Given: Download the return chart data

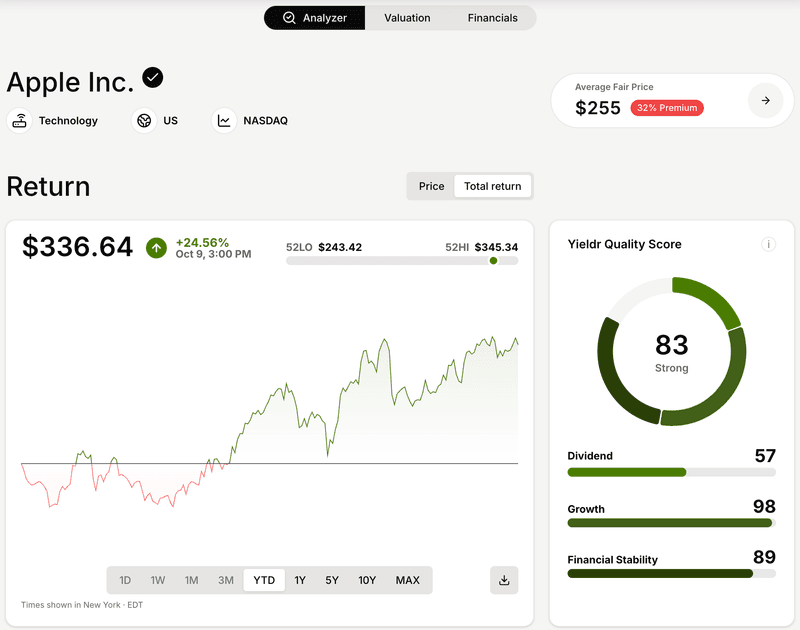Looking at the screenshot, I should (x=504, y=580).
